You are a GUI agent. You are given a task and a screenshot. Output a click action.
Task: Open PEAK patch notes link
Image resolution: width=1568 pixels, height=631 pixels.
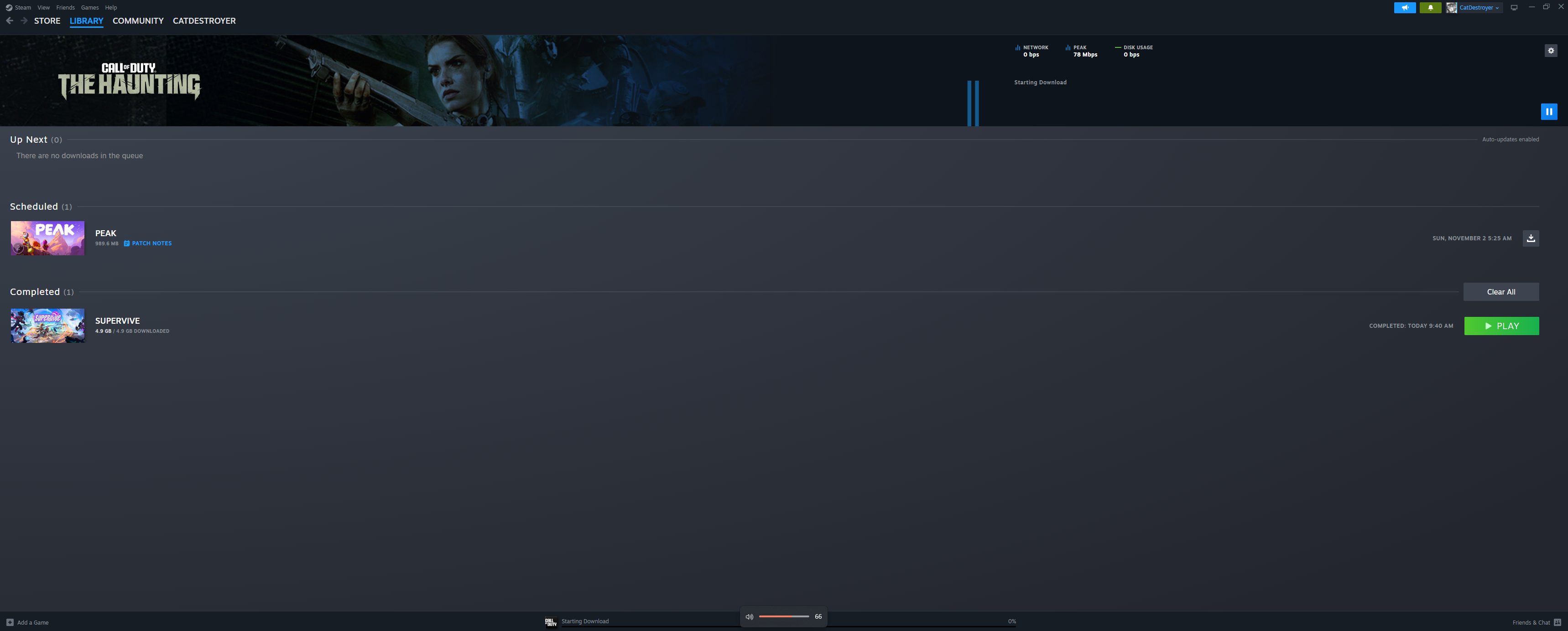(x=151, y=243)
